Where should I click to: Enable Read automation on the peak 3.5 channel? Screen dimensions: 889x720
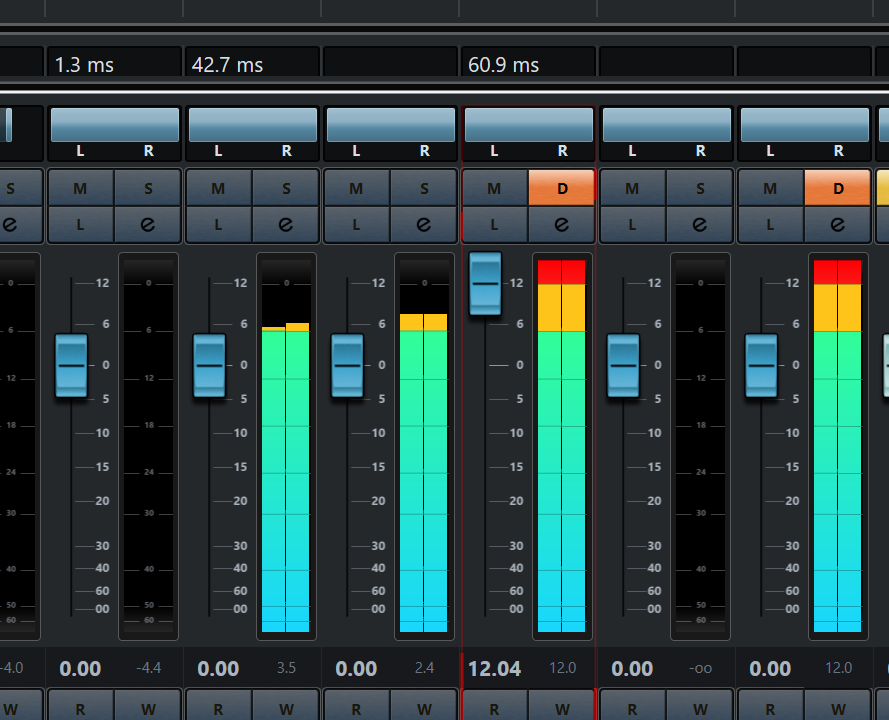219,706
